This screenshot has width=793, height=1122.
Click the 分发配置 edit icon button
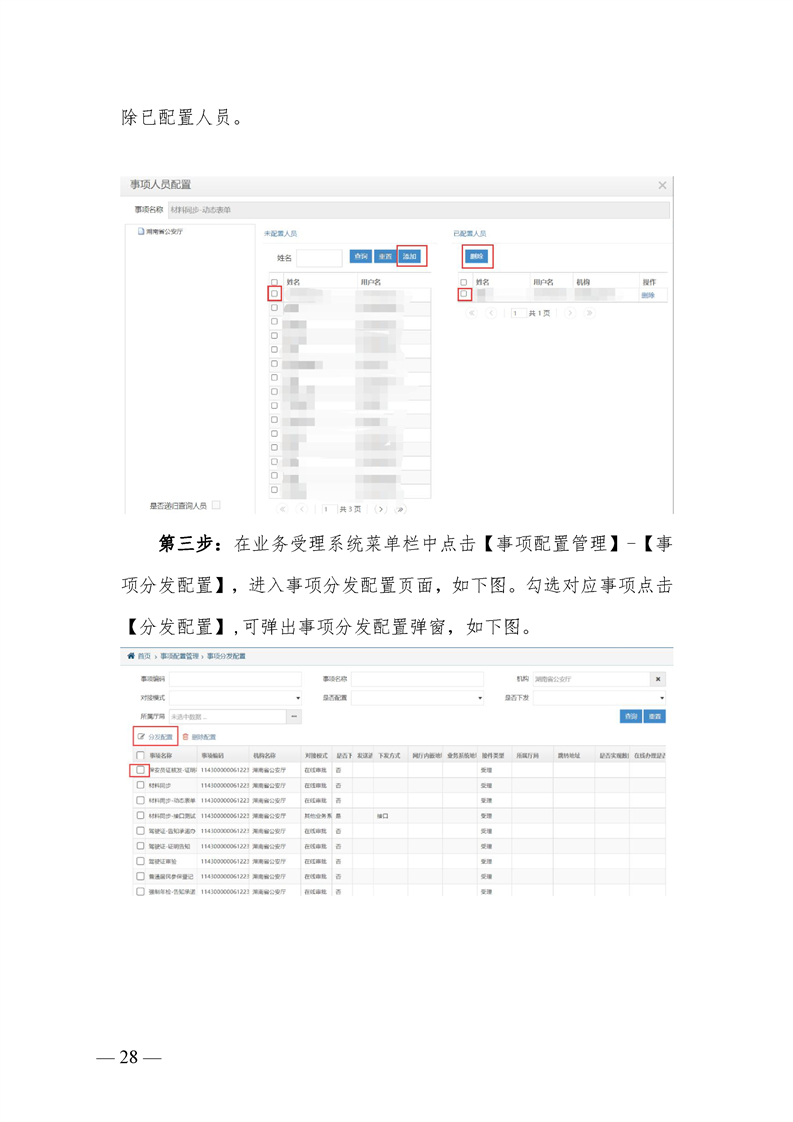[155, 737]
